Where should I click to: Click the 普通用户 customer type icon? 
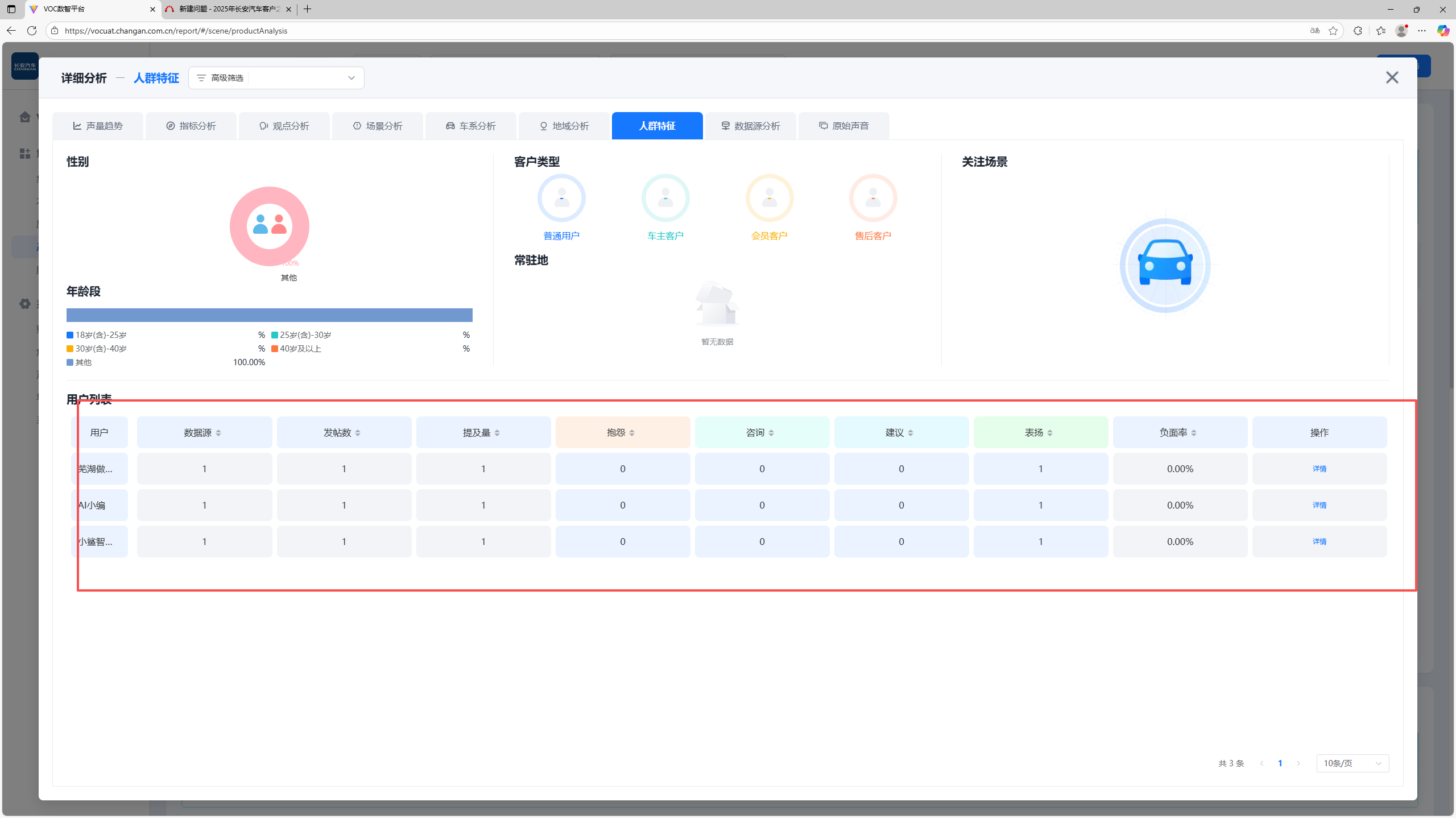pyautogui.click(x=561, y=198)
